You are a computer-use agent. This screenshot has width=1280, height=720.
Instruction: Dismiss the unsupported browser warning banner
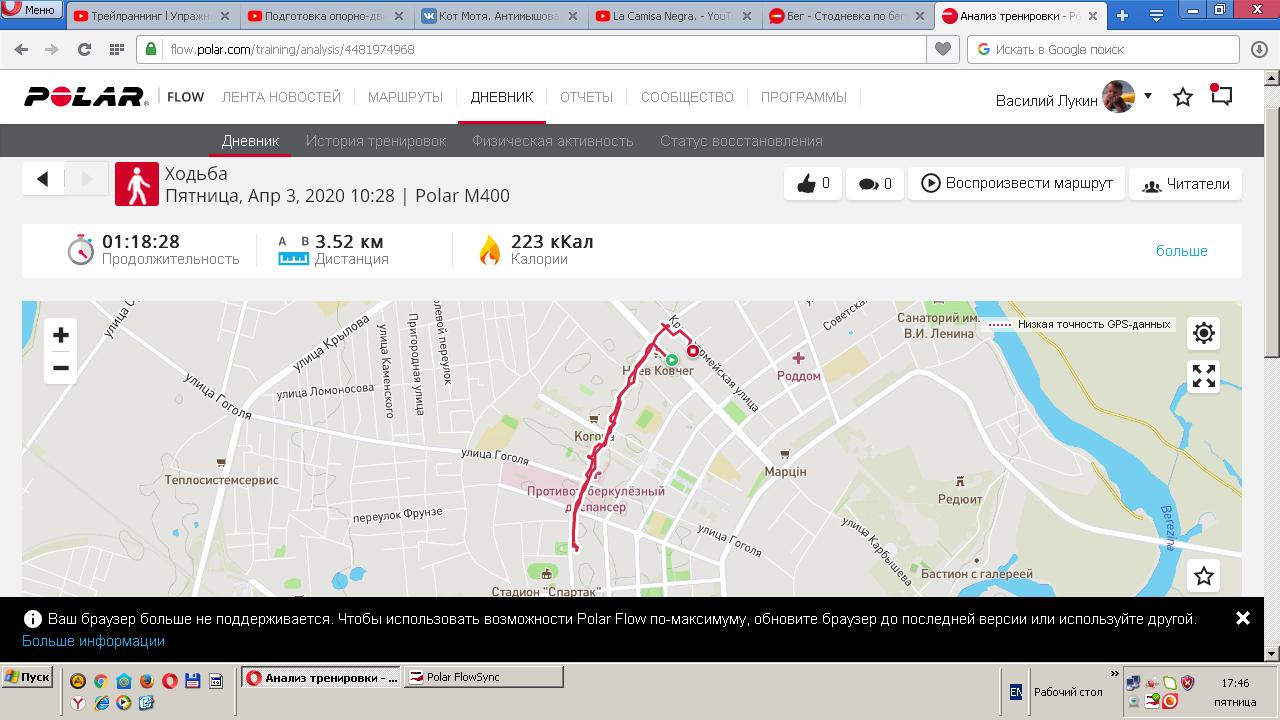pyautogui.click(x=1243, y=619)
